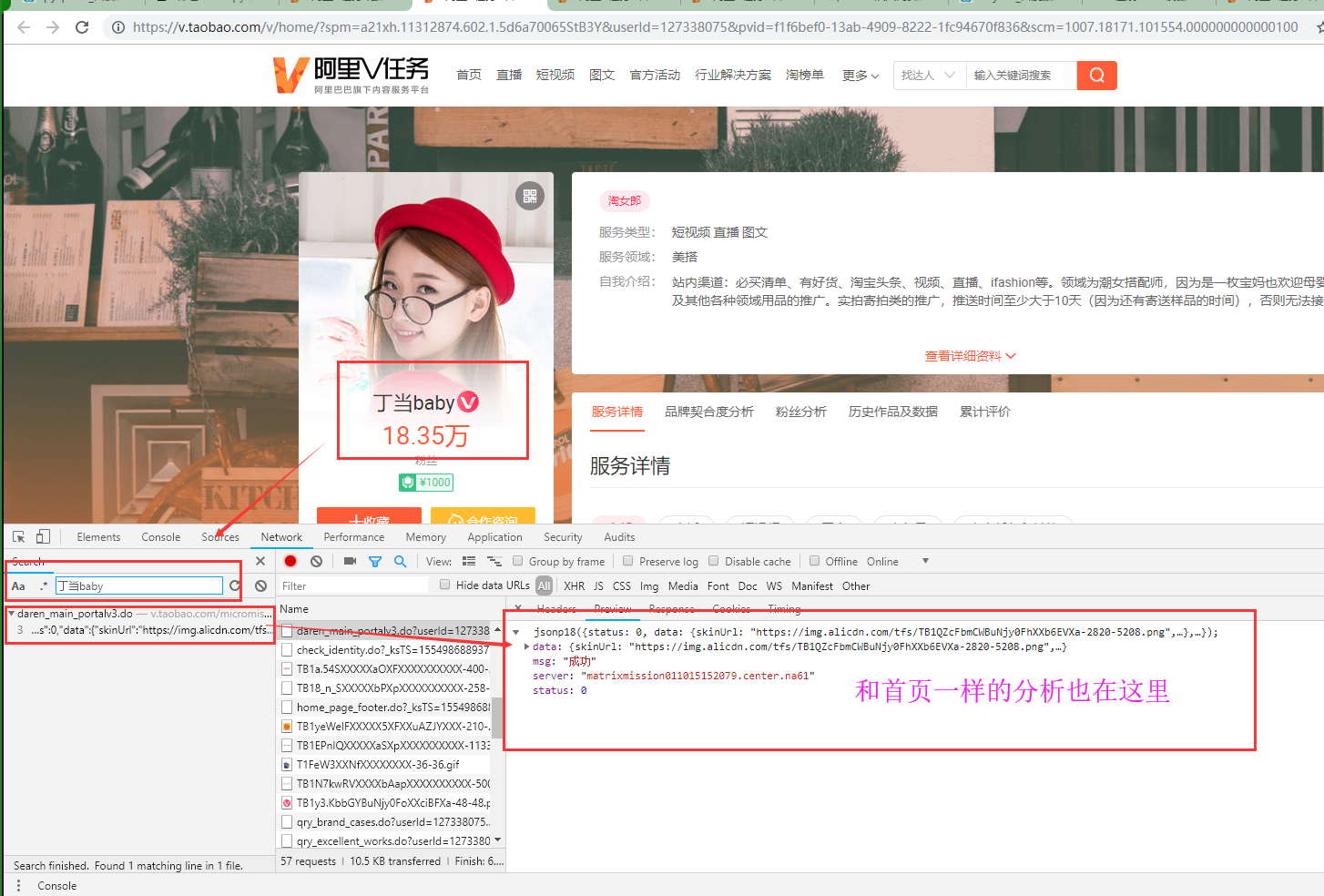
Task: Click in the network Filter input
Action: pos(353,586)
